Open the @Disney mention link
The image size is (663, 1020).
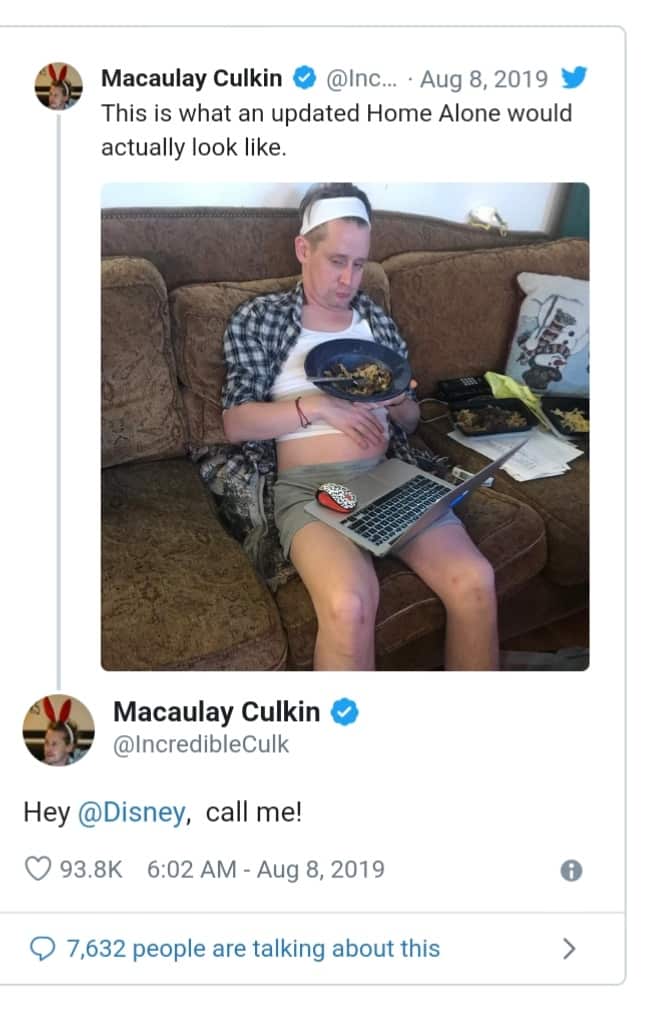[x=132, y=812]
